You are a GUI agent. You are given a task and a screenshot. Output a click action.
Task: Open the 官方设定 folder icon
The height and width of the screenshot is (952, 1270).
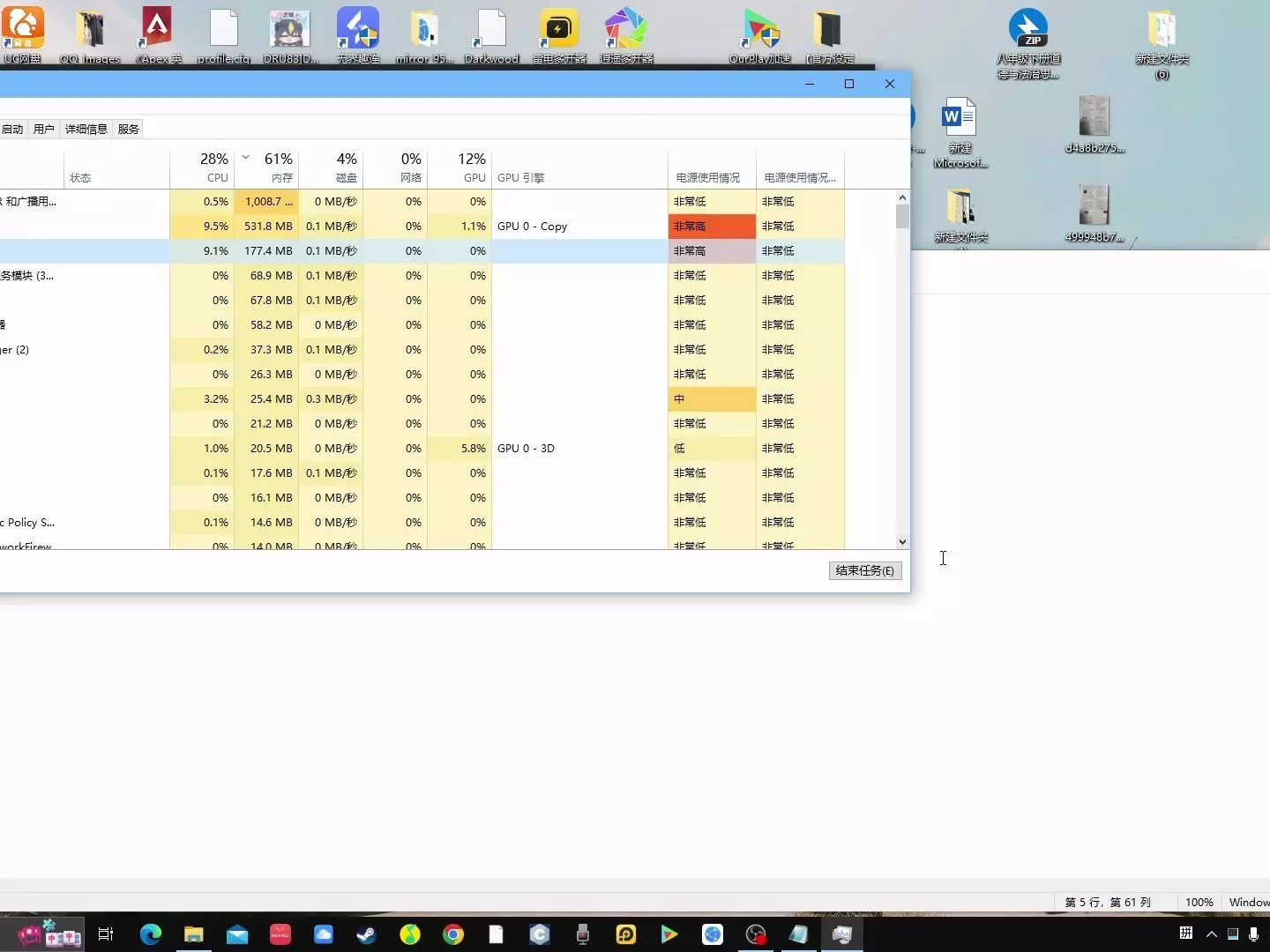[829, 35]
